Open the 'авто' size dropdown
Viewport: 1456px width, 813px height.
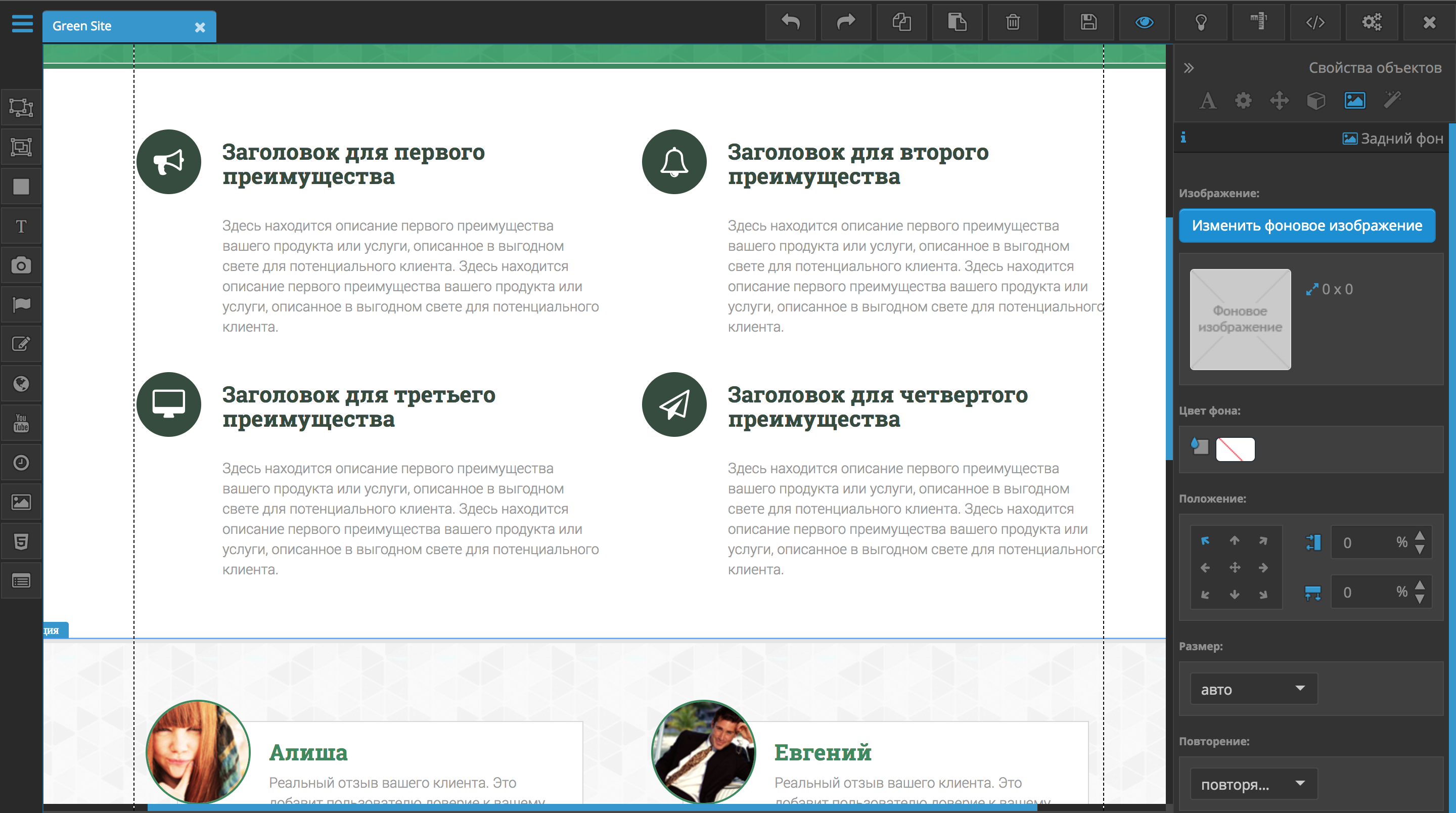pos(1254,689)
